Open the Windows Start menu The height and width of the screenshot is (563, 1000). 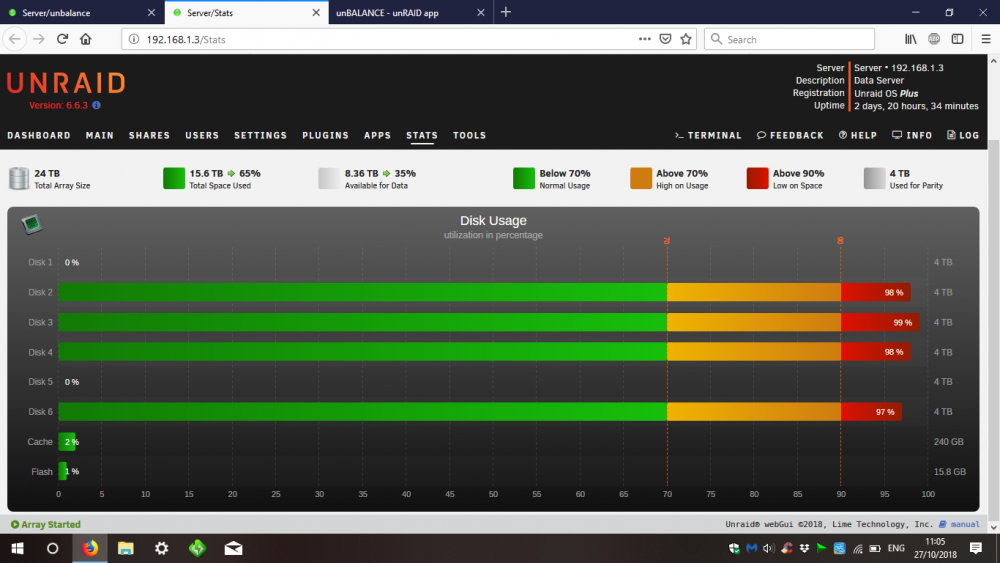coord(18,548)
